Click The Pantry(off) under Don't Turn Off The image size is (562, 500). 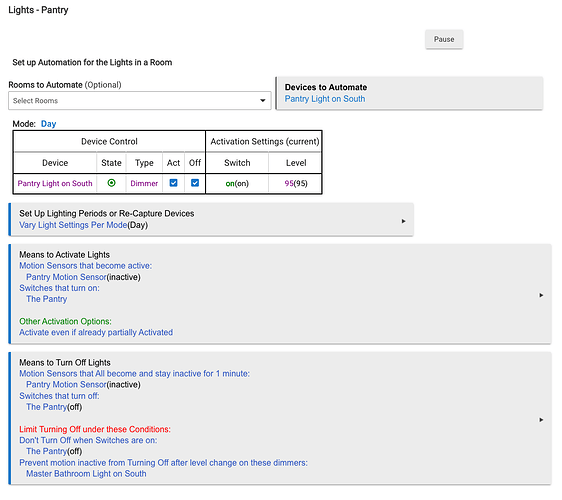tap(54, 452)
